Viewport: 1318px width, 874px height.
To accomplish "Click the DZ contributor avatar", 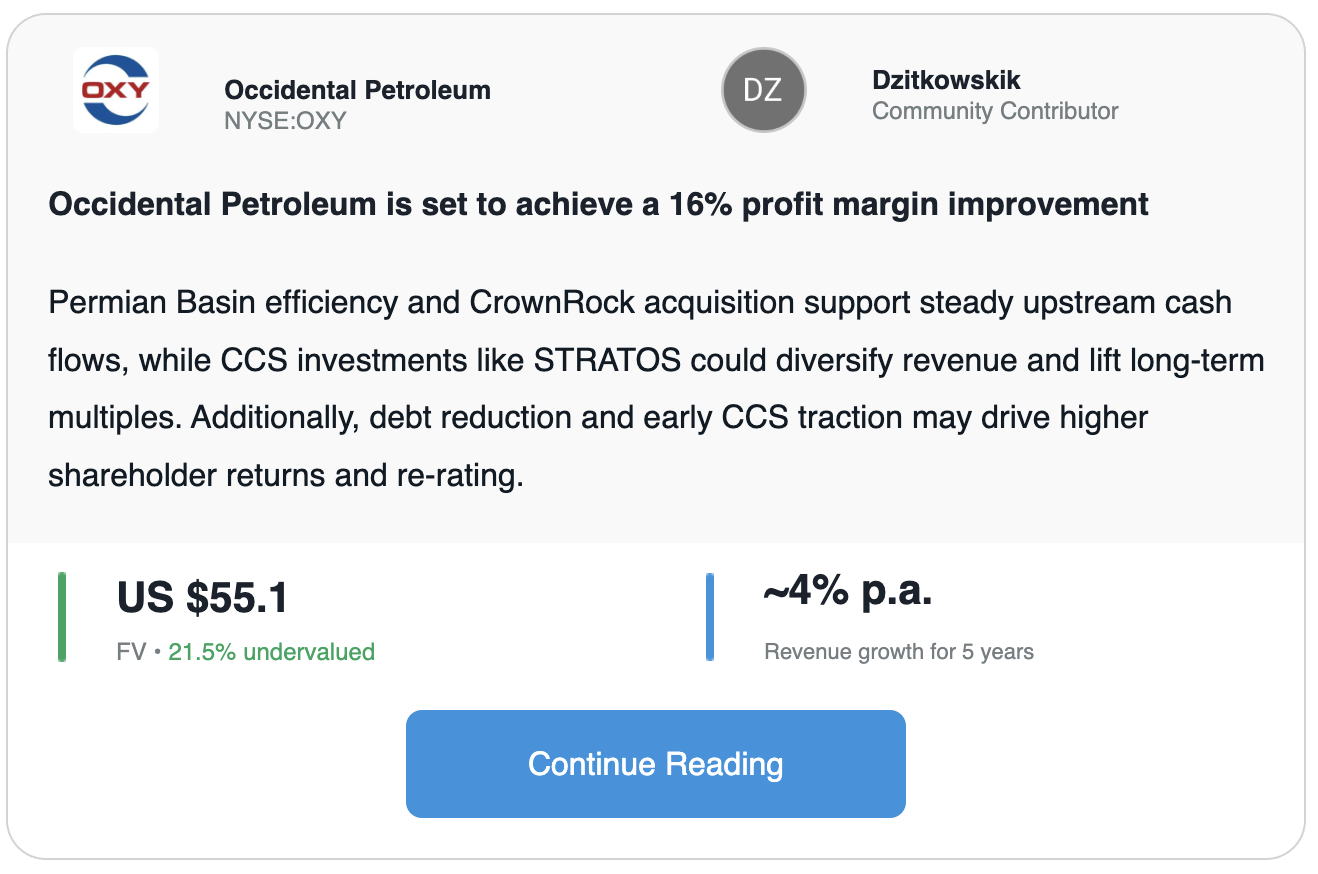I will click(764, 90).
